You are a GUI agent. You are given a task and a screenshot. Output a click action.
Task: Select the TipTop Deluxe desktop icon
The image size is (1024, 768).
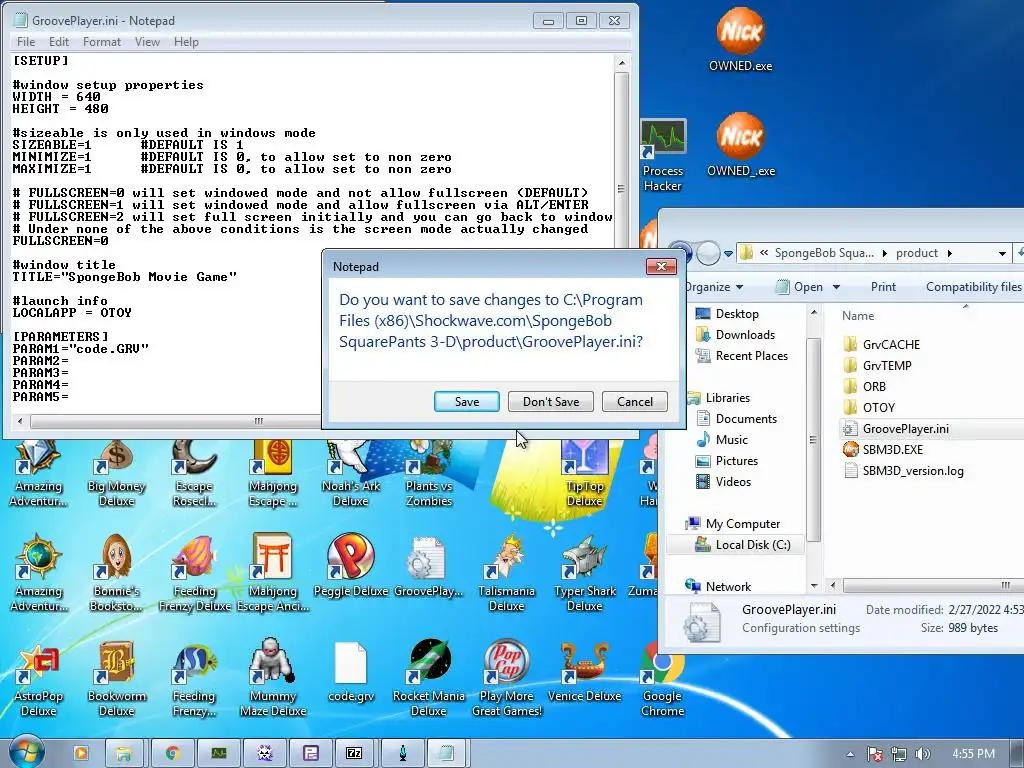tap(584, 473)
